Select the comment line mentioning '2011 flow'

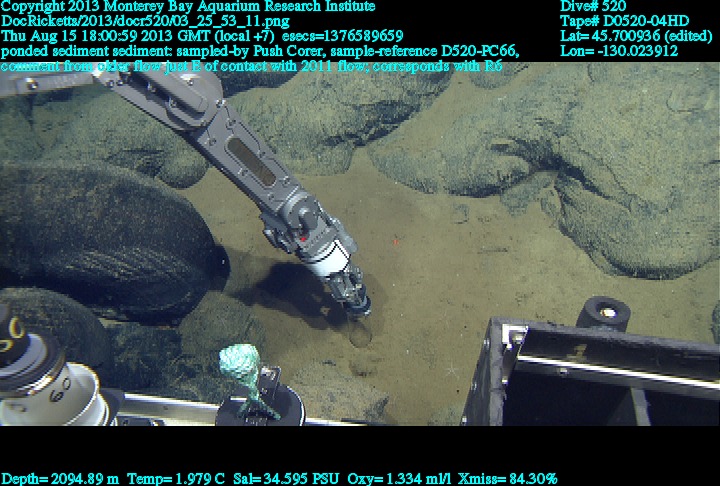(x=252, y=66)
